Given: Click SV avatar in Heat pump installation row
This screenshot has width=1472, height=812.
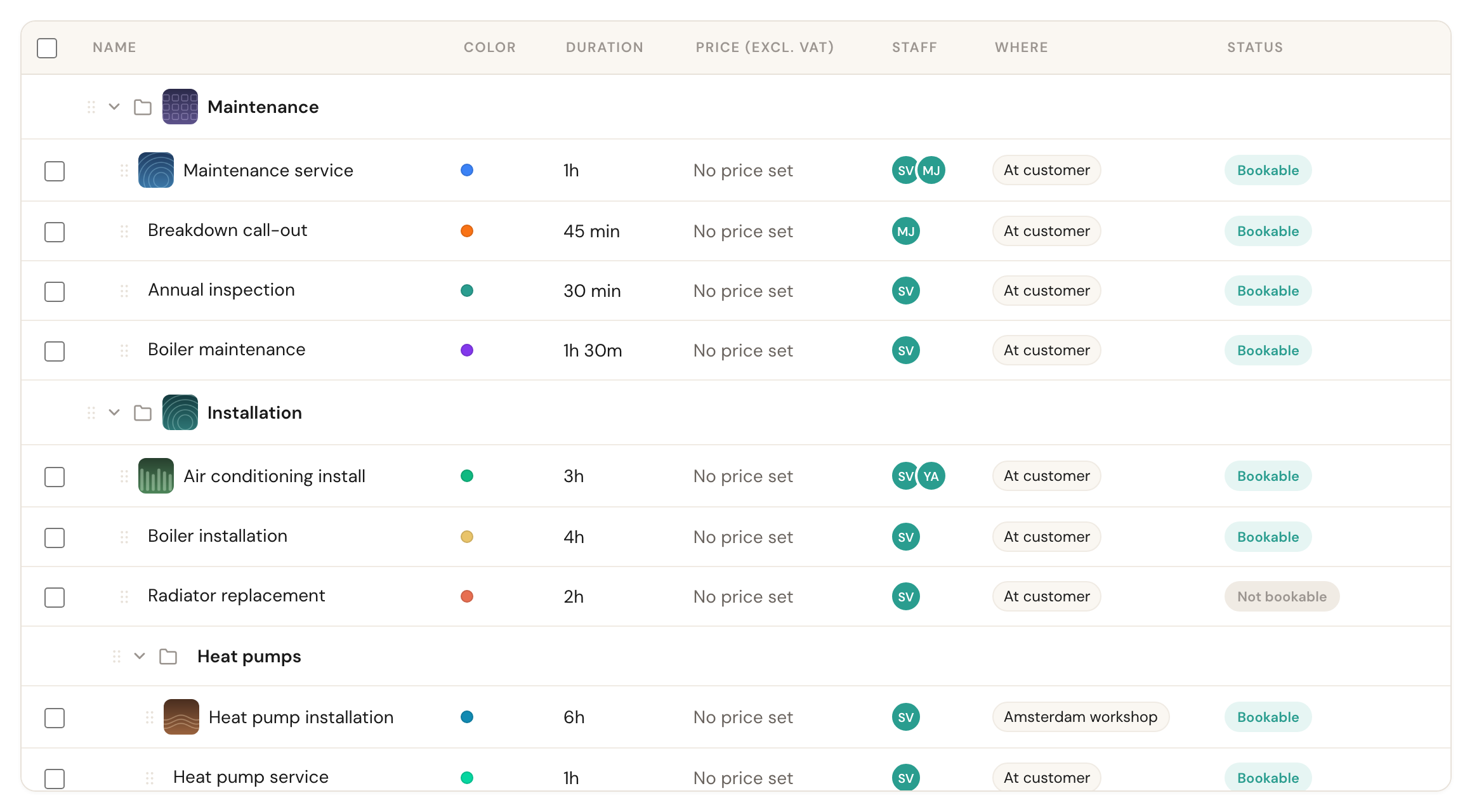Looking at the screenshot, I should [906, 717].
